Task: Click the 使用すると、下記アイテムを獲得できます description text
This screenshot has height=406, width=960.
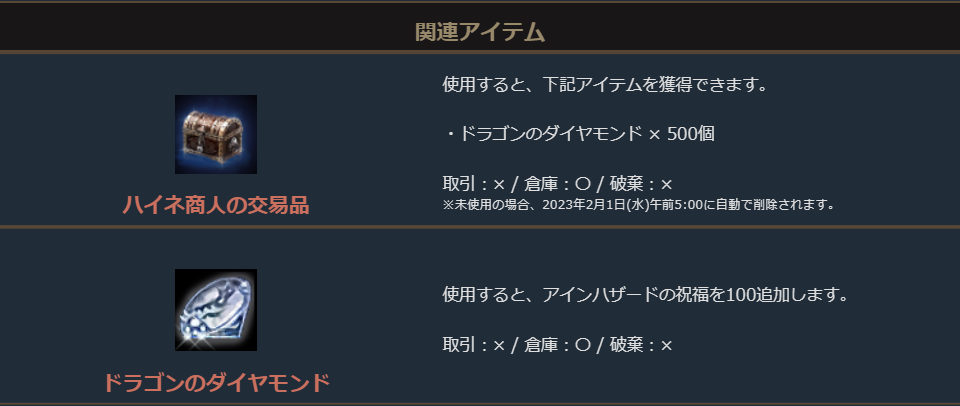Action: coord(604,84)
